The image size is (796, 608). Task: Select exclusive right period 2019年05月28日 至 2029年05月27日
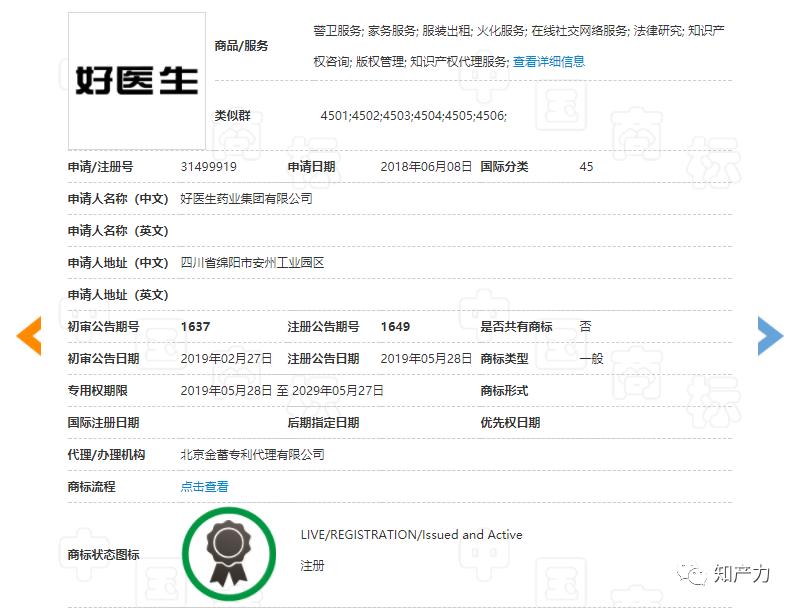(282, 391)
